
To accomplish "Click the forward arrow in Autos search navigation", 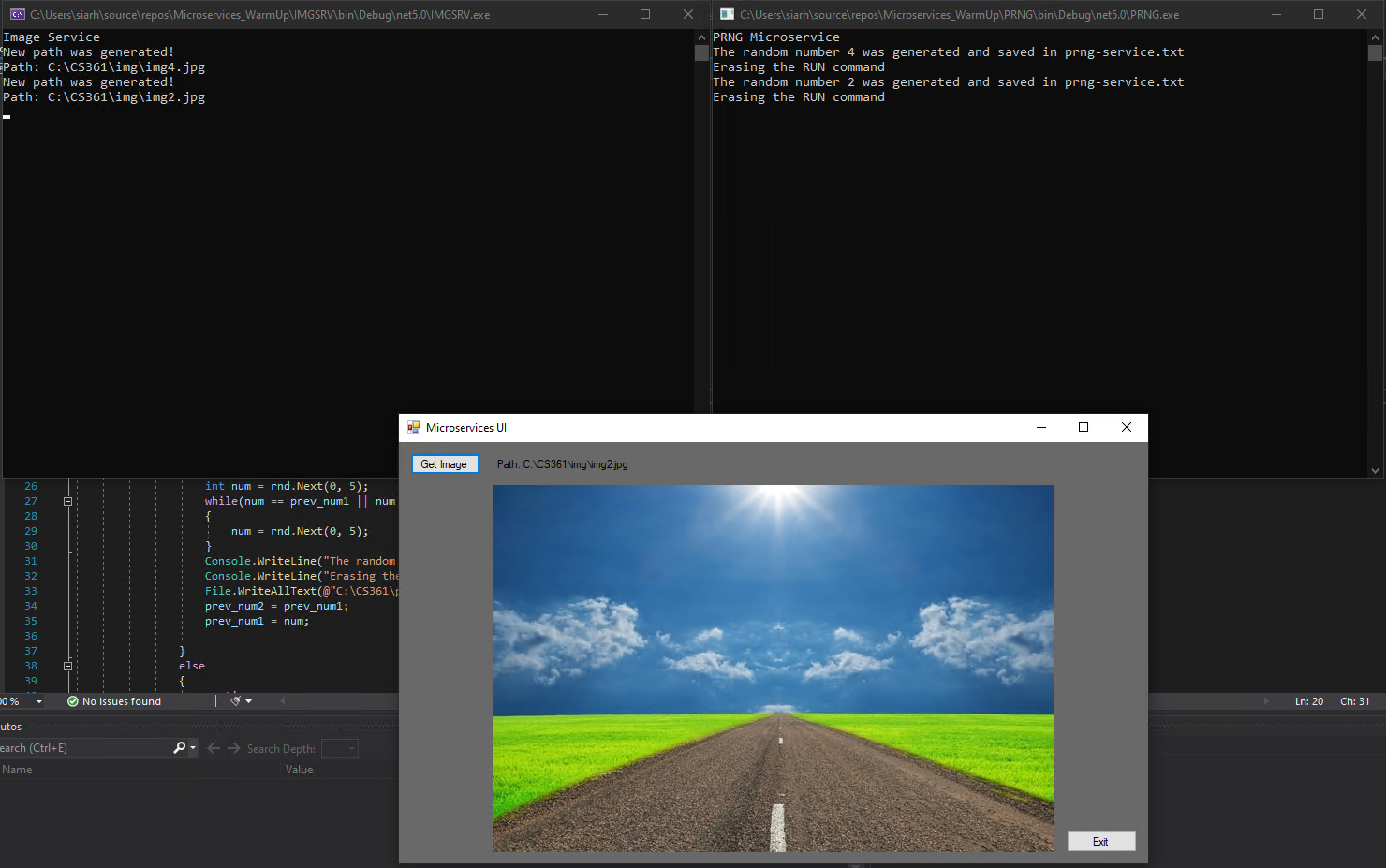I will 232,747.
